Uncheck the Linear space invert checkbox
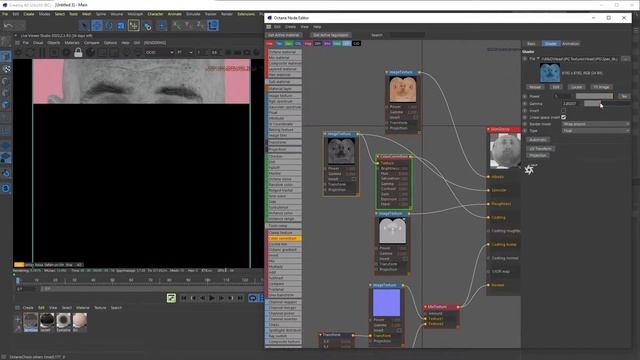Screen dimensions: 640x360 (563, 117)
